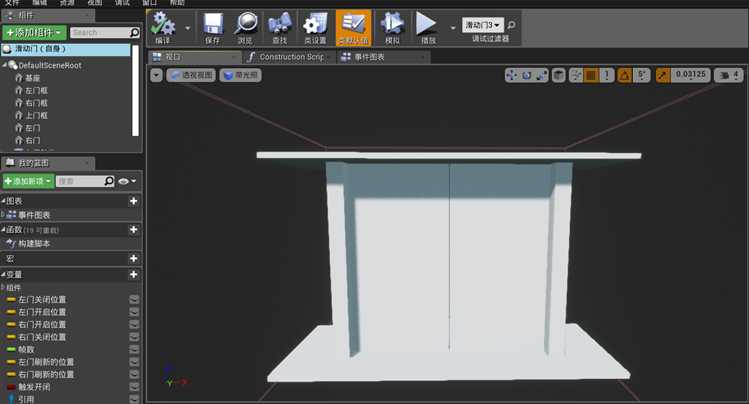
Task: Toggle the scale snap orange button
Action: coord(663,75)
